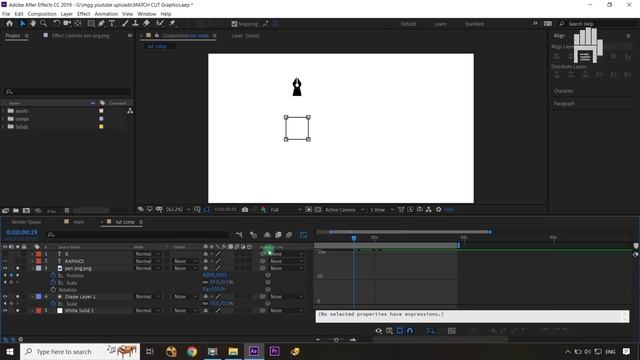Select the Roto Brush tool

pos(160,24)
